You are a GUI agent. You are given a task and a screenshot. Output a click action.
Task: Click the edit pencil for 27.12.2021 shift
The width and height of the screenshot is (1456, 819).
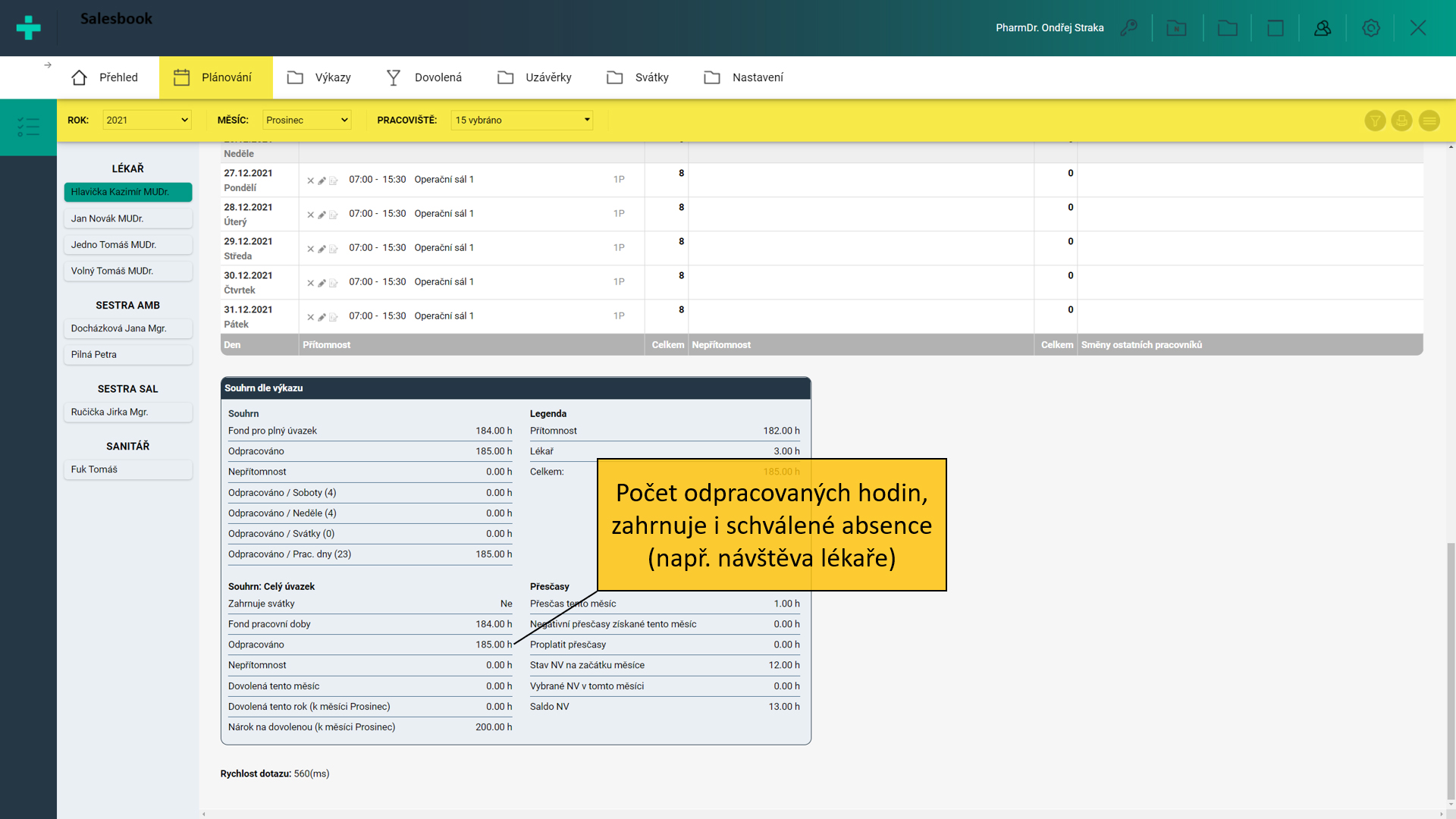322,180
